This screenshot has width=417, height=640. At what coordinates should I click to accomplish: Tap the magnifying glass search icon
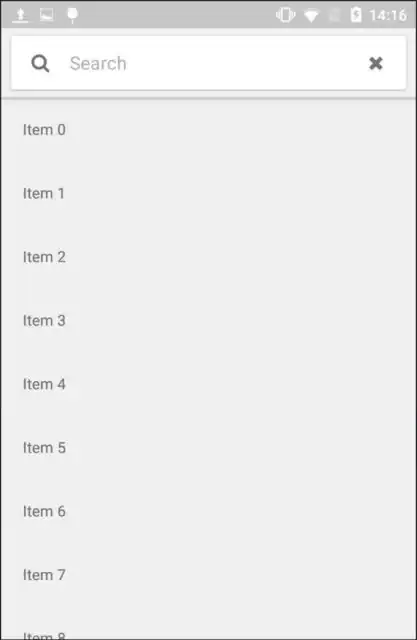point(40,64)
